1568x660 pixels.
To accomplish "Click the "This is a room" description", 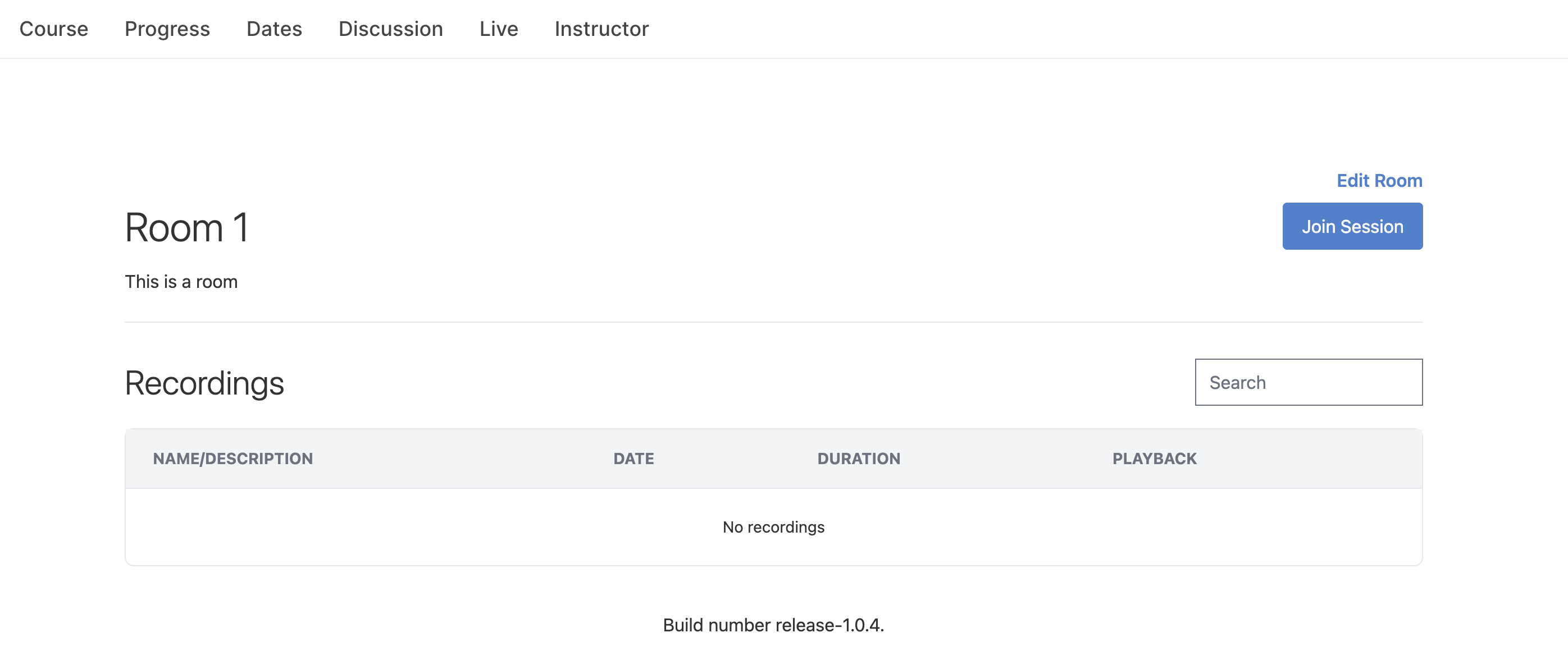I will click(x=181, y=282).
